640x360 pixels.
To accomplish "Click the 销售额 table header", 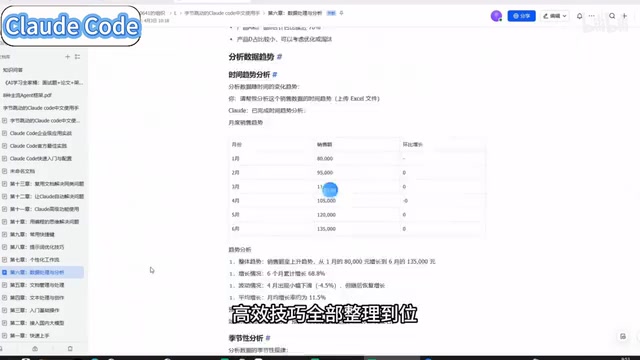I will click(324, 144).
